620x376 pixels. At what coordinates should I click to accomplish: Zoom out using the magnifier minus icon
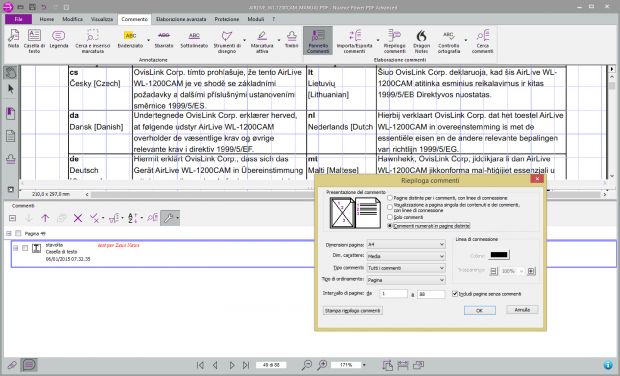pos(307,365)
